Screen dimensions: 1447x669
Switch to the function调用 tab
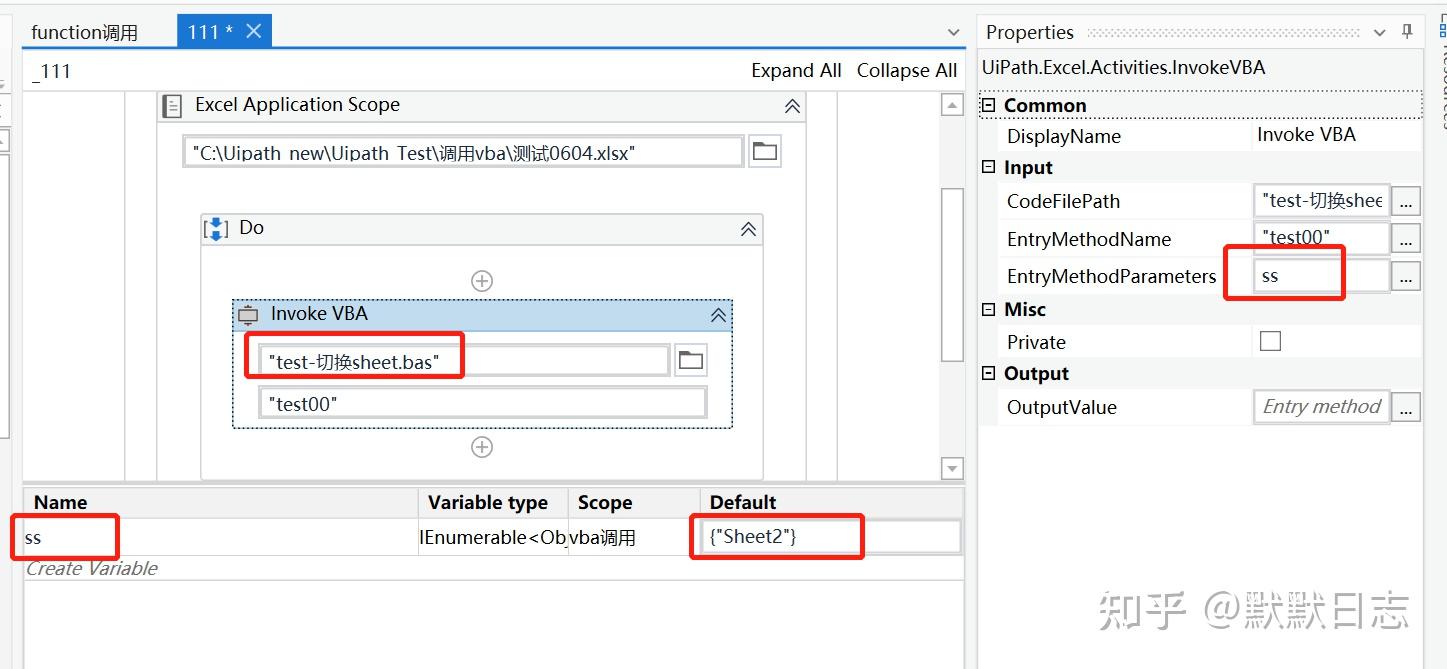pos(84,32)
